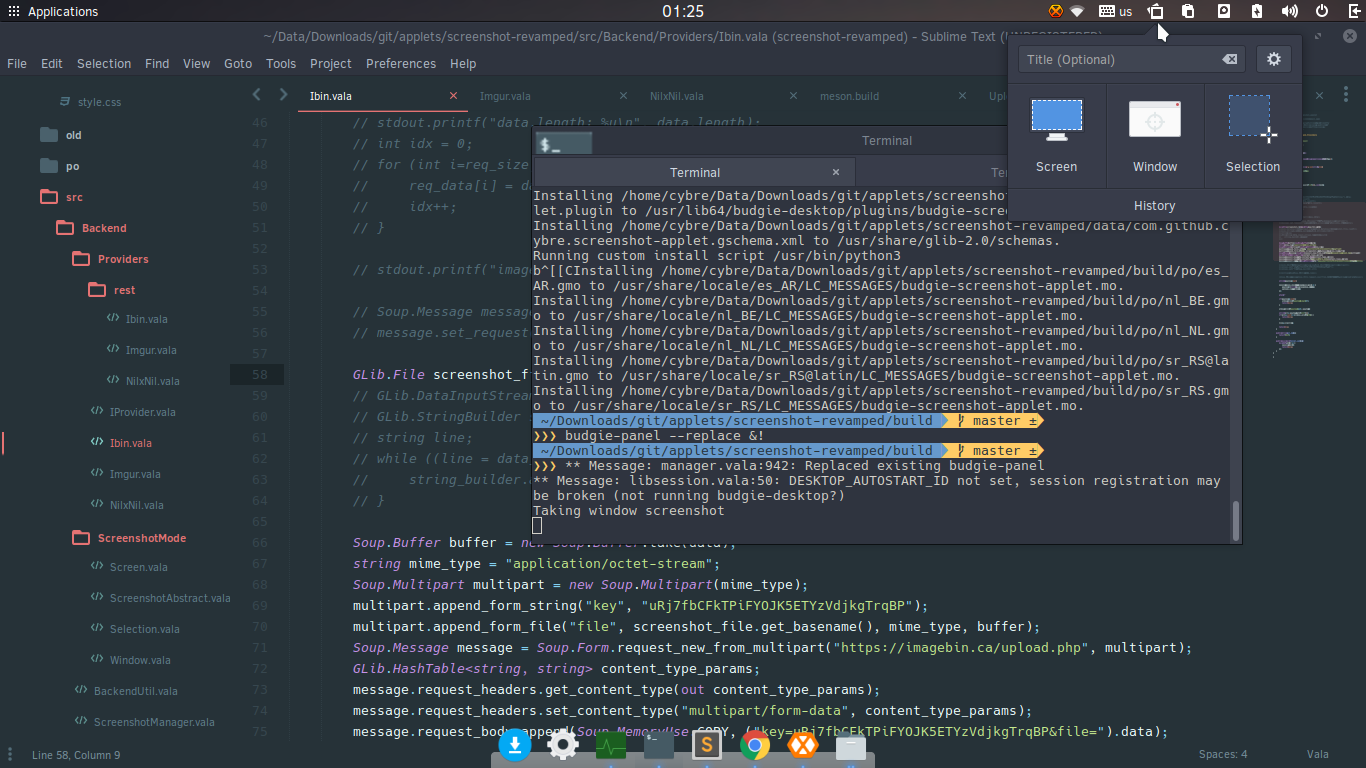Open the clipboard applet in panel
Viewport: 1366px width, 768px height.
pyautogui.click(x=1188, y=11)
